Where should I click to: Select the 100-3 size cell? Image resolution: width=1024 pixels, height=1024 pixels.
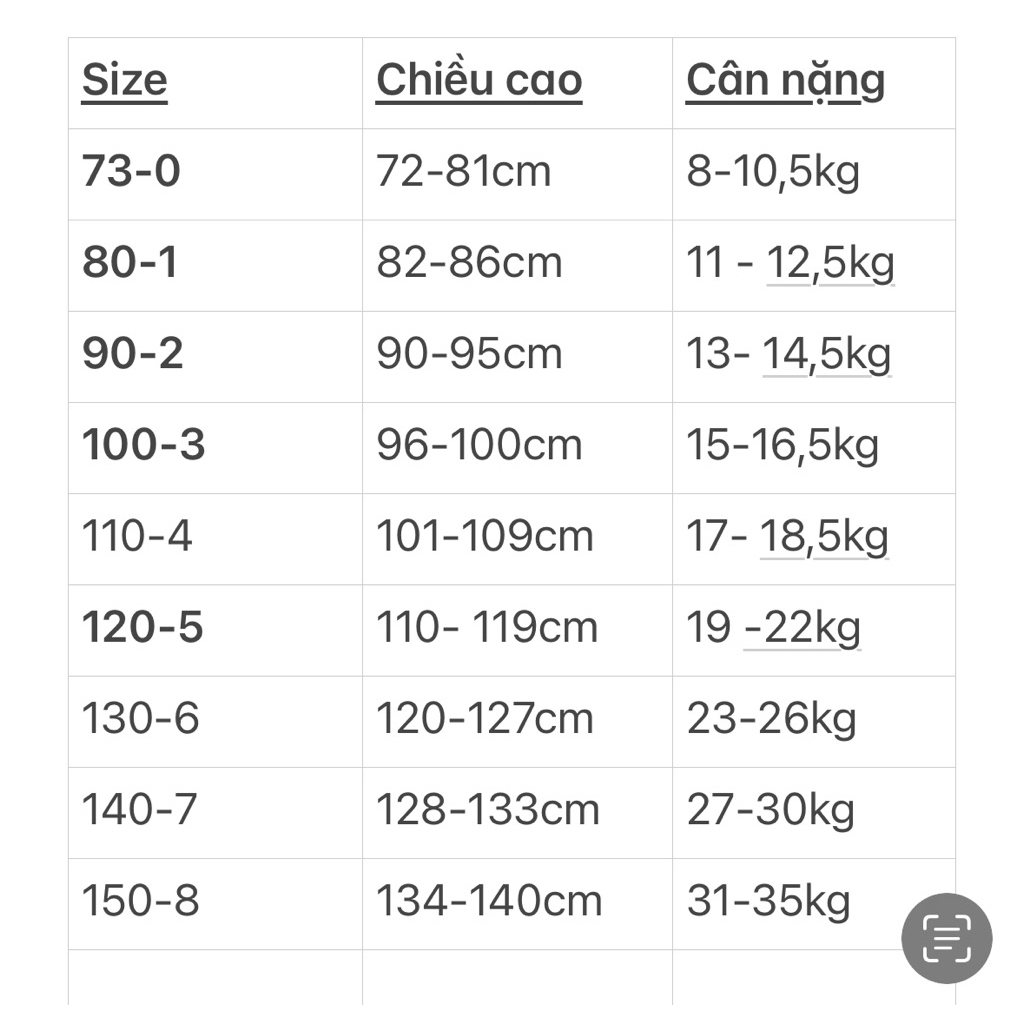click(143, 445)
